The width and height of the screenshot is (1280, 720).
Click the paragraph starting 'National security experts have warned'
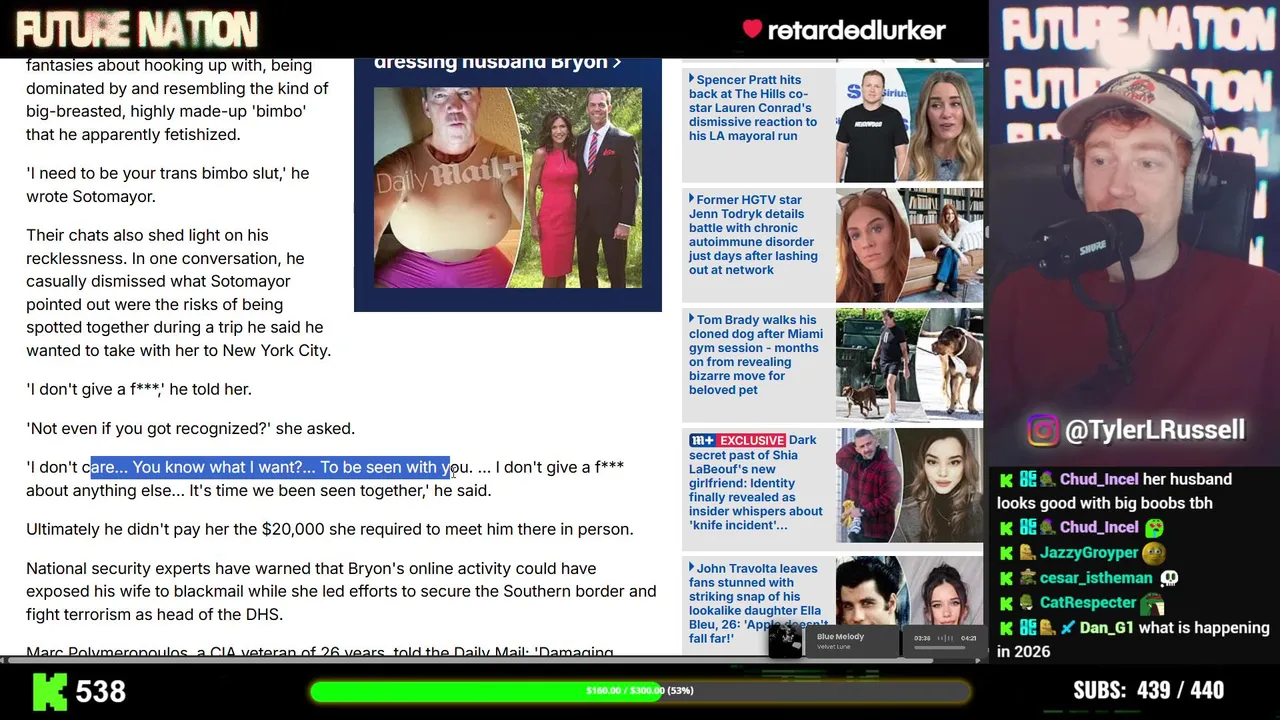341,591
